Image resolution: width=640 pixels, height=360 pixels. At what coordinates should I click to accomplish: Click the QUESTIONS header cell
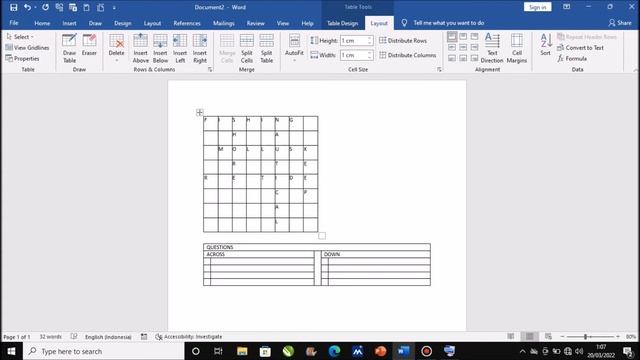pos(317,247)
